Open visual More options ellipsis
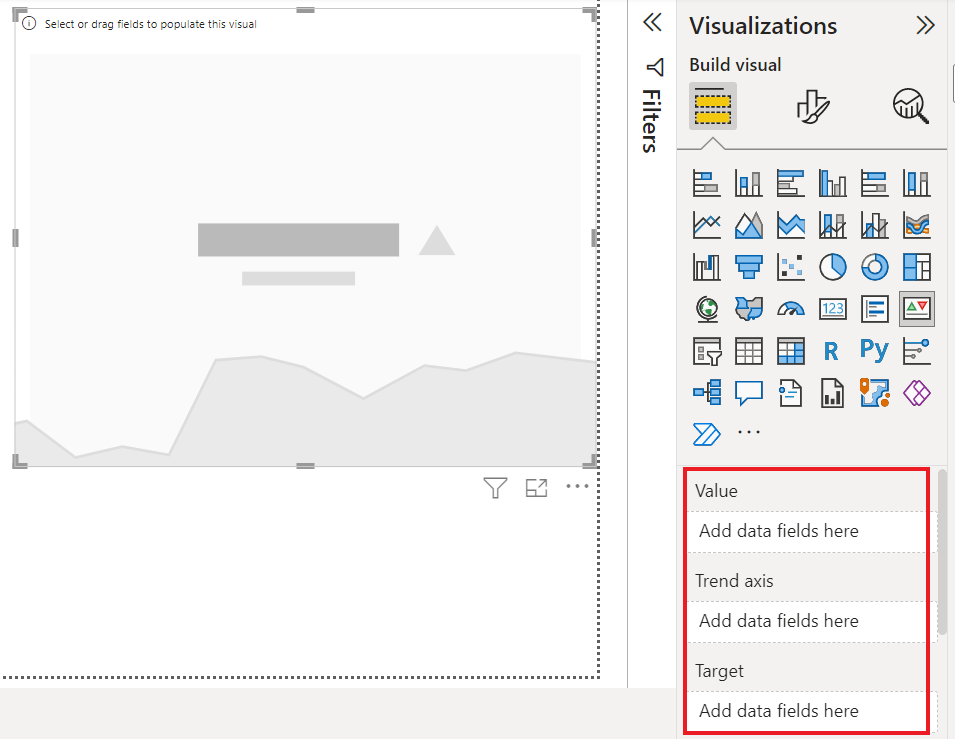The image size is (955, 739). tap(577, 486)
